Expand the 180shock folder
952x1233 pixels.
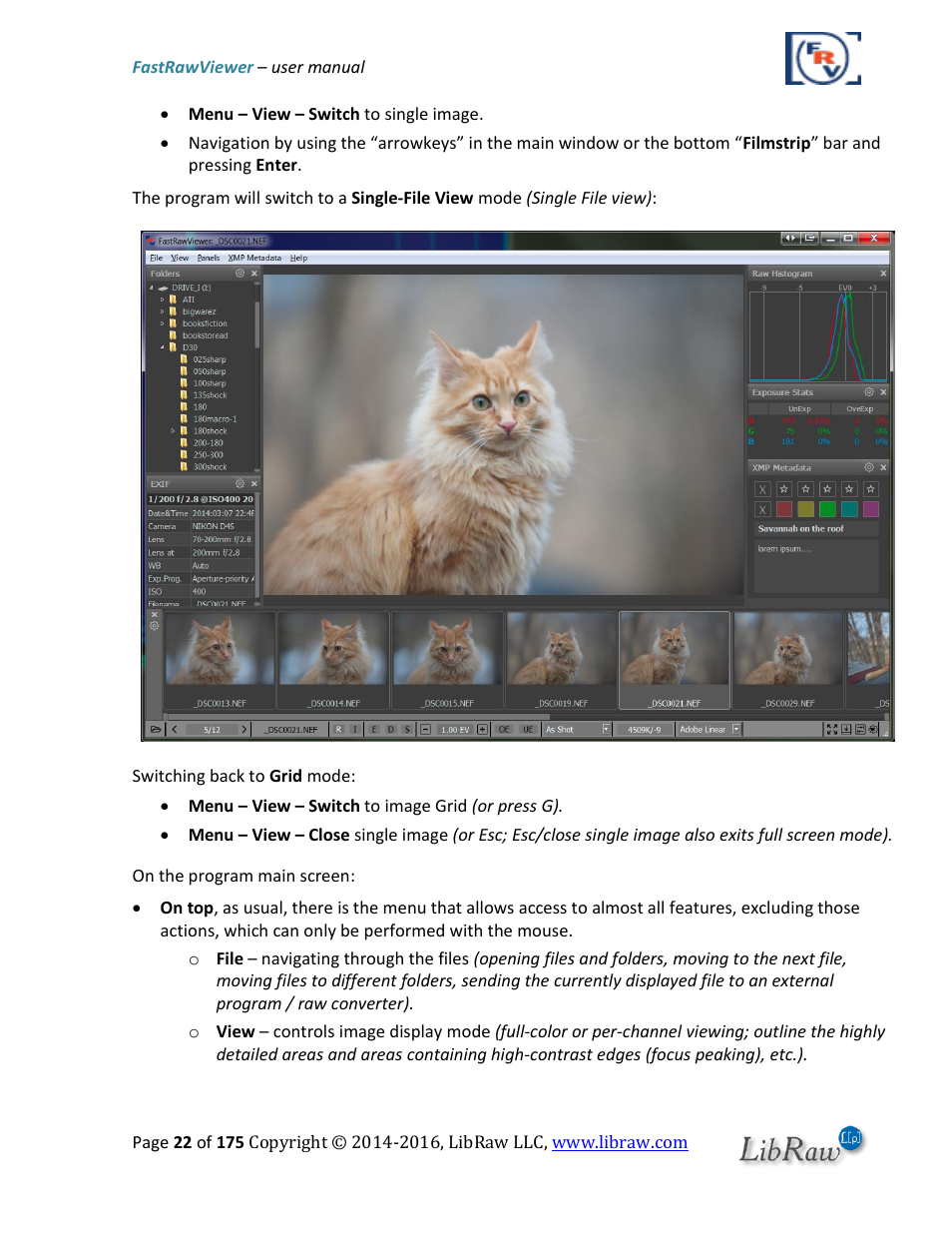pos(173,431)
